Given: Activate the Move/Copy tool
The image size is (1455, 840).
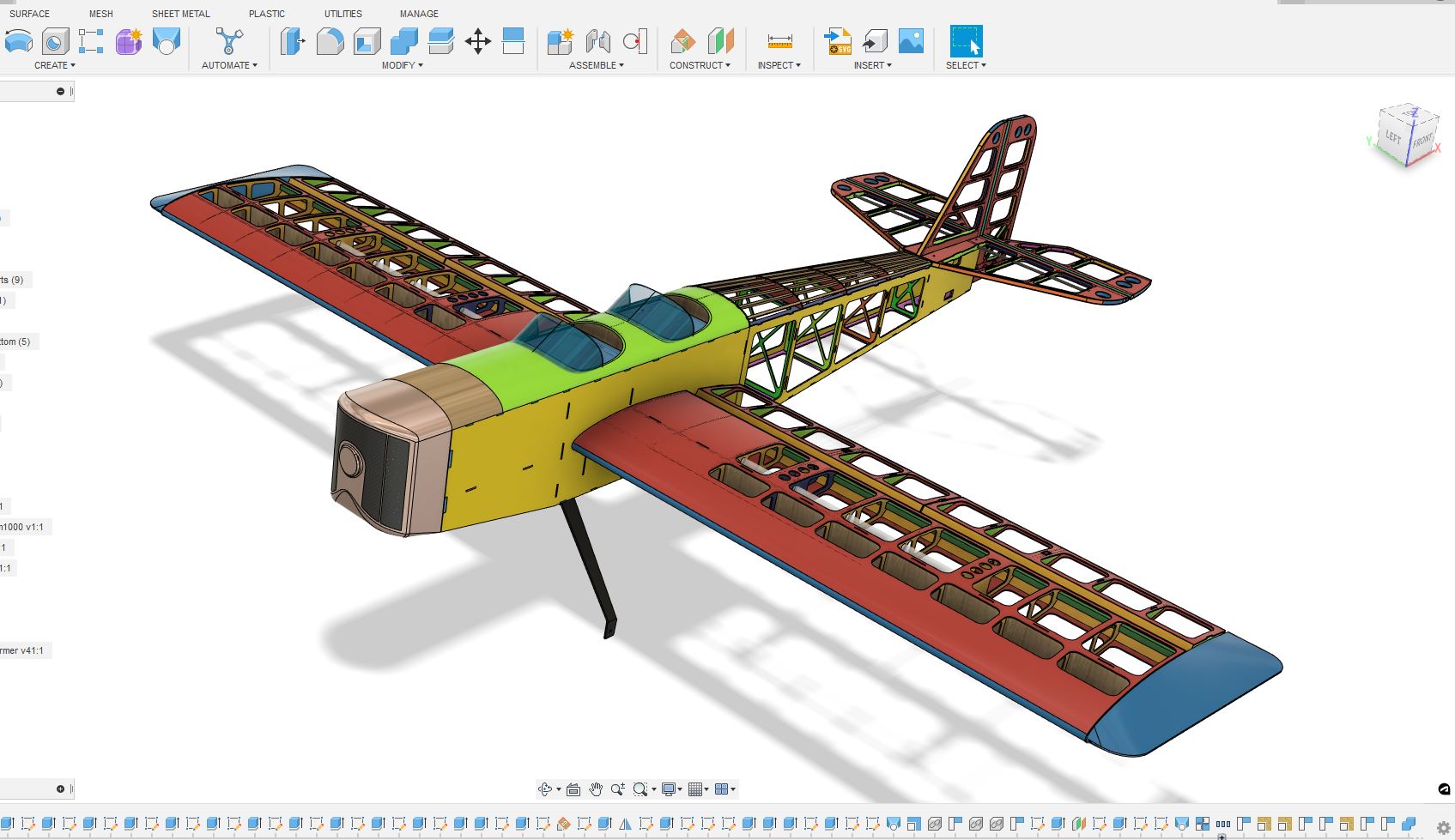Looking at the screenshot, I should pyautogui.click(x=477, y=41).
